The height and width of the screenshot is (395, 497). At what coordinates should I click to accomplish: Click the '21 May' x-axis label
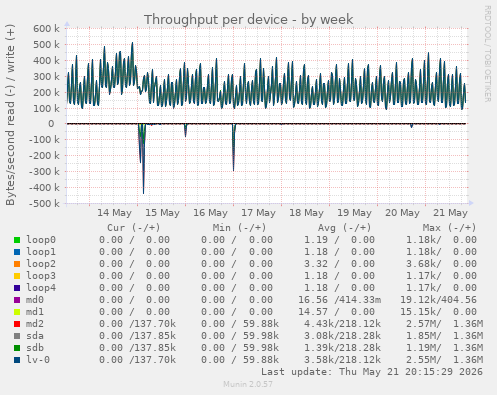450,213
